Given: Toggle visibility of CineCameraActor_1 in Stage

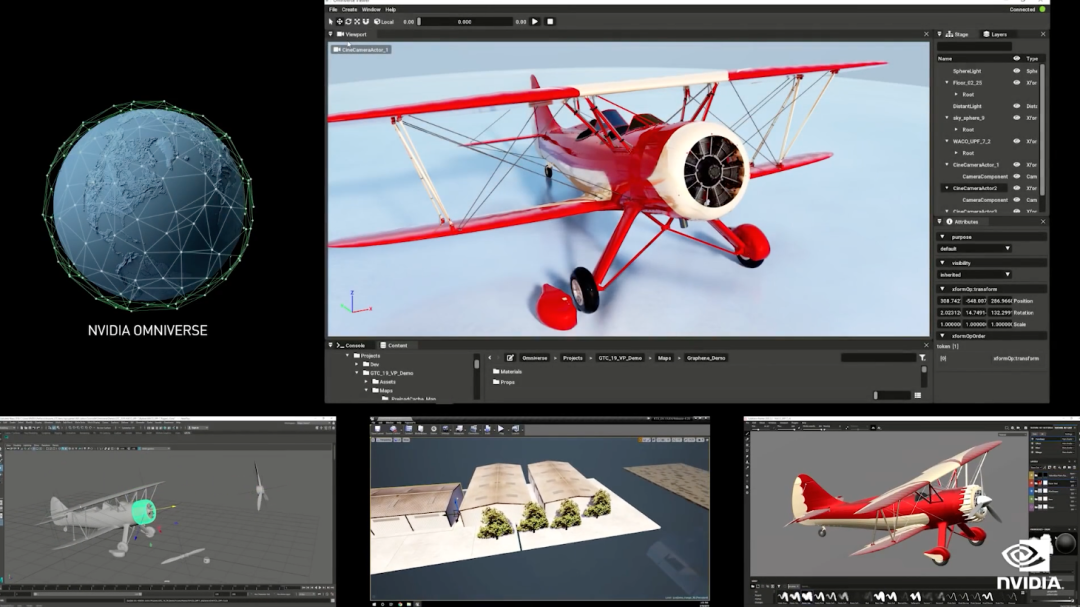Looking at the screenshot, I should pyautogui.click(x=1017, y=165).
